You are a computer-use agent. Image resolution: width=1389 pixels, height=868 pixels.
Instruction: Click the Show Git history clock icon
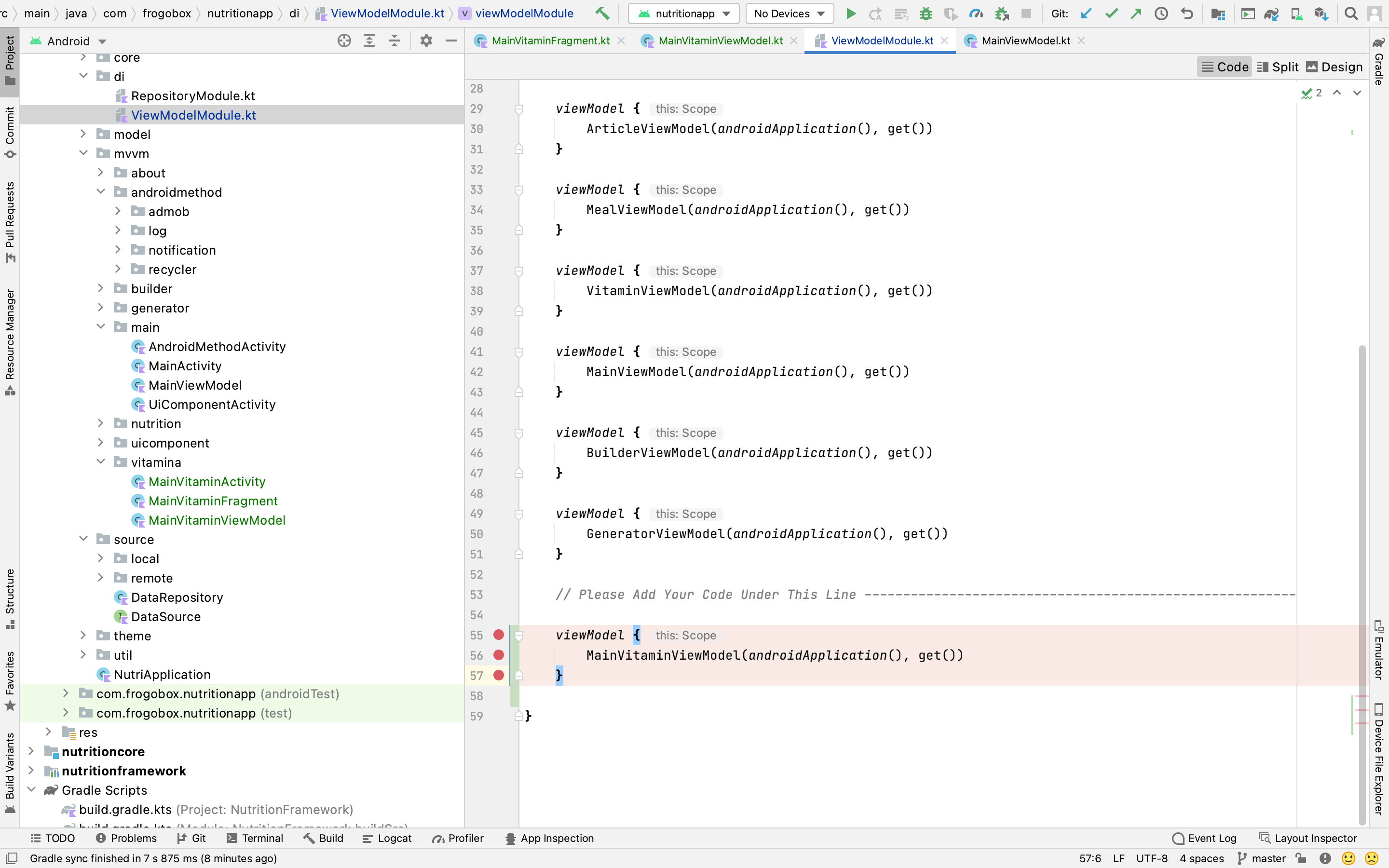coord(1161,13)
